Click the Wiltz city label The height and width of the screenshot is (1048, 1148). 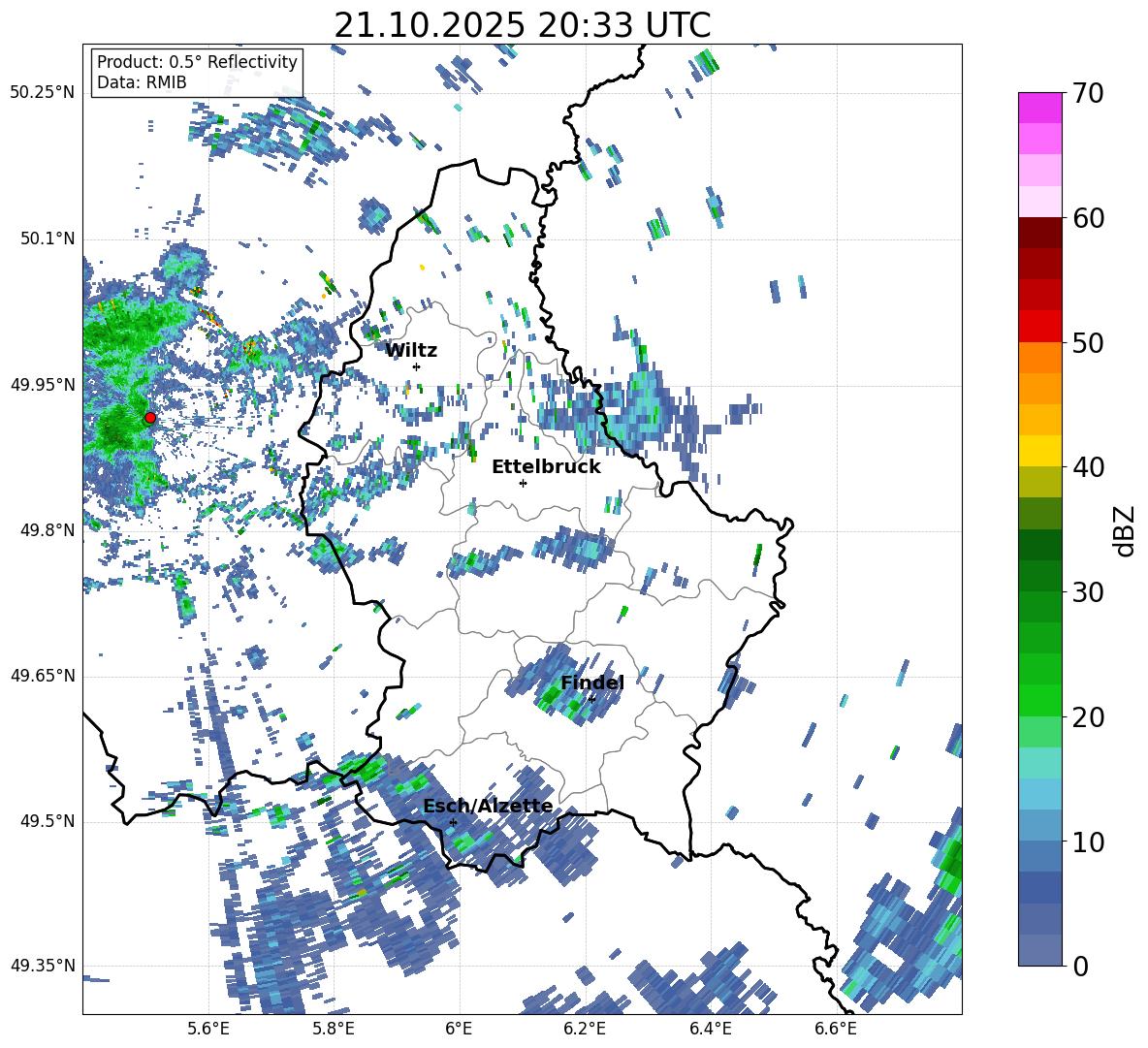[x=411, y=351]
